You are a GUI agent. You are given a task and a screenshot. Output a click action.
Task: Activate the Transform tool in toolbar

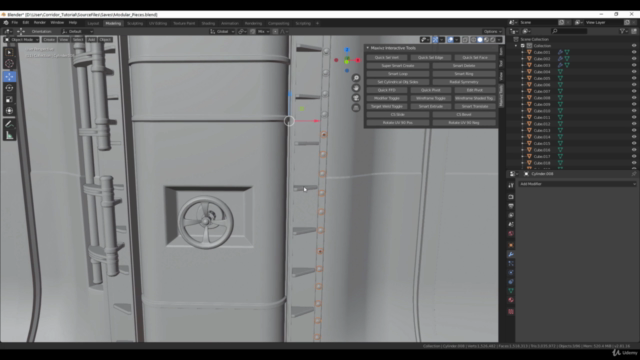click(x=9, y=111)
